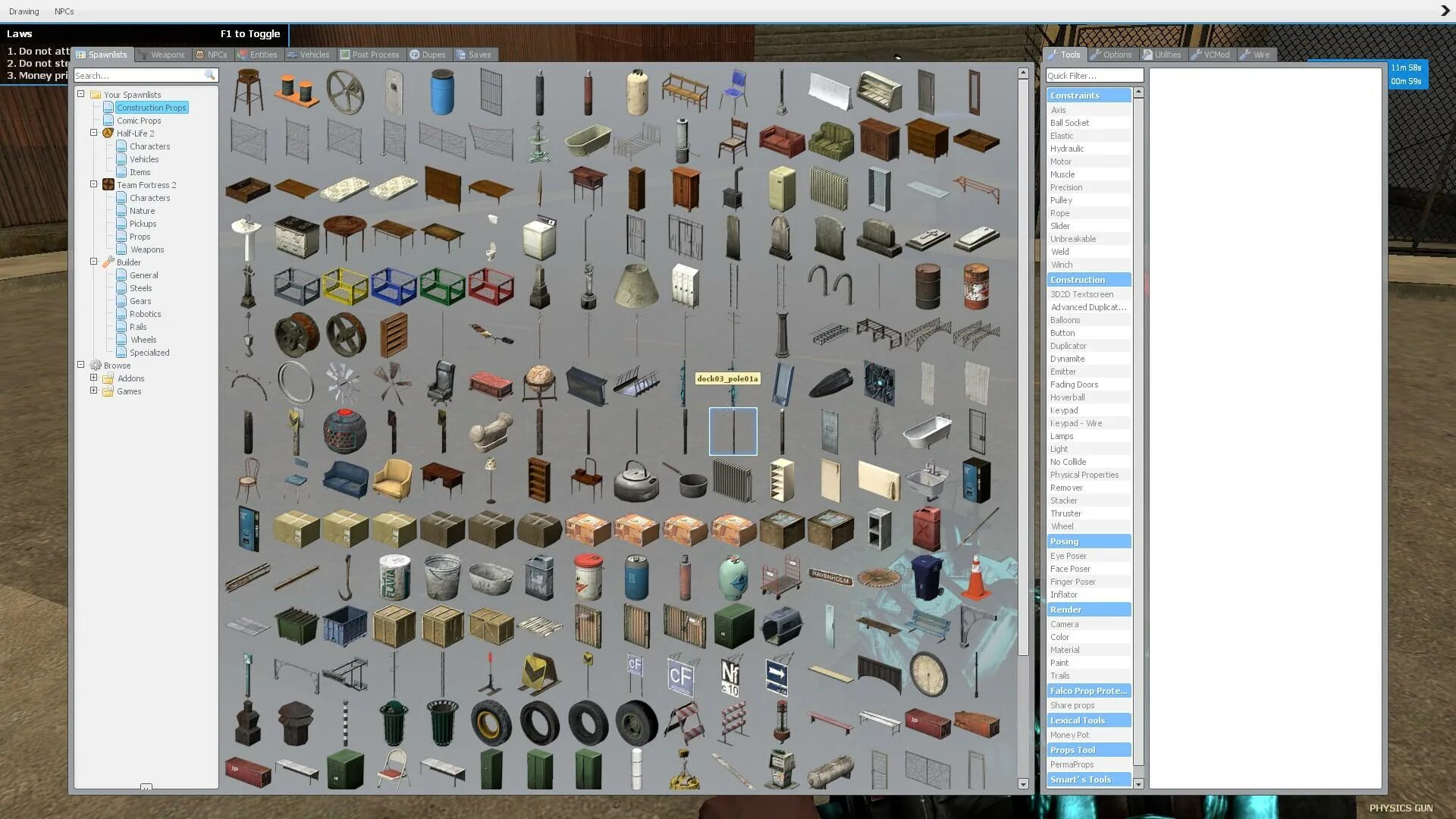Click the tool list scrollbar down arrow
This screenshot has height=819, width=1456.
tap(1137, 784)
